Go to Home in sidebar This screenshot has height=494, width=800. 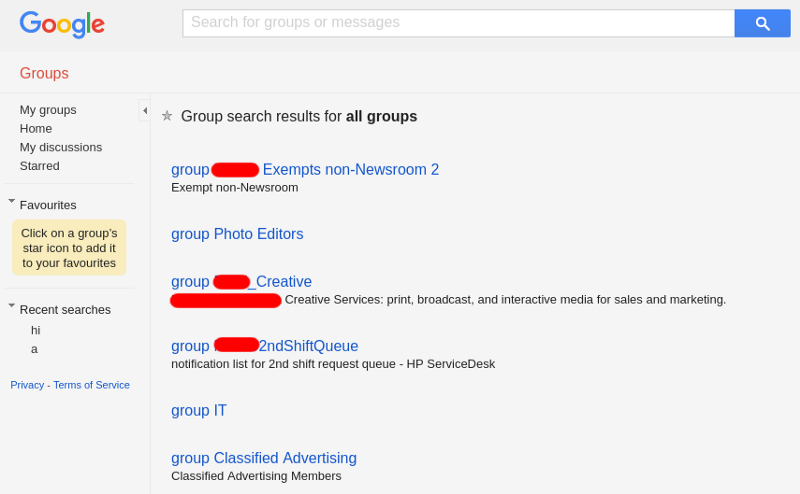tap(36, 129)
